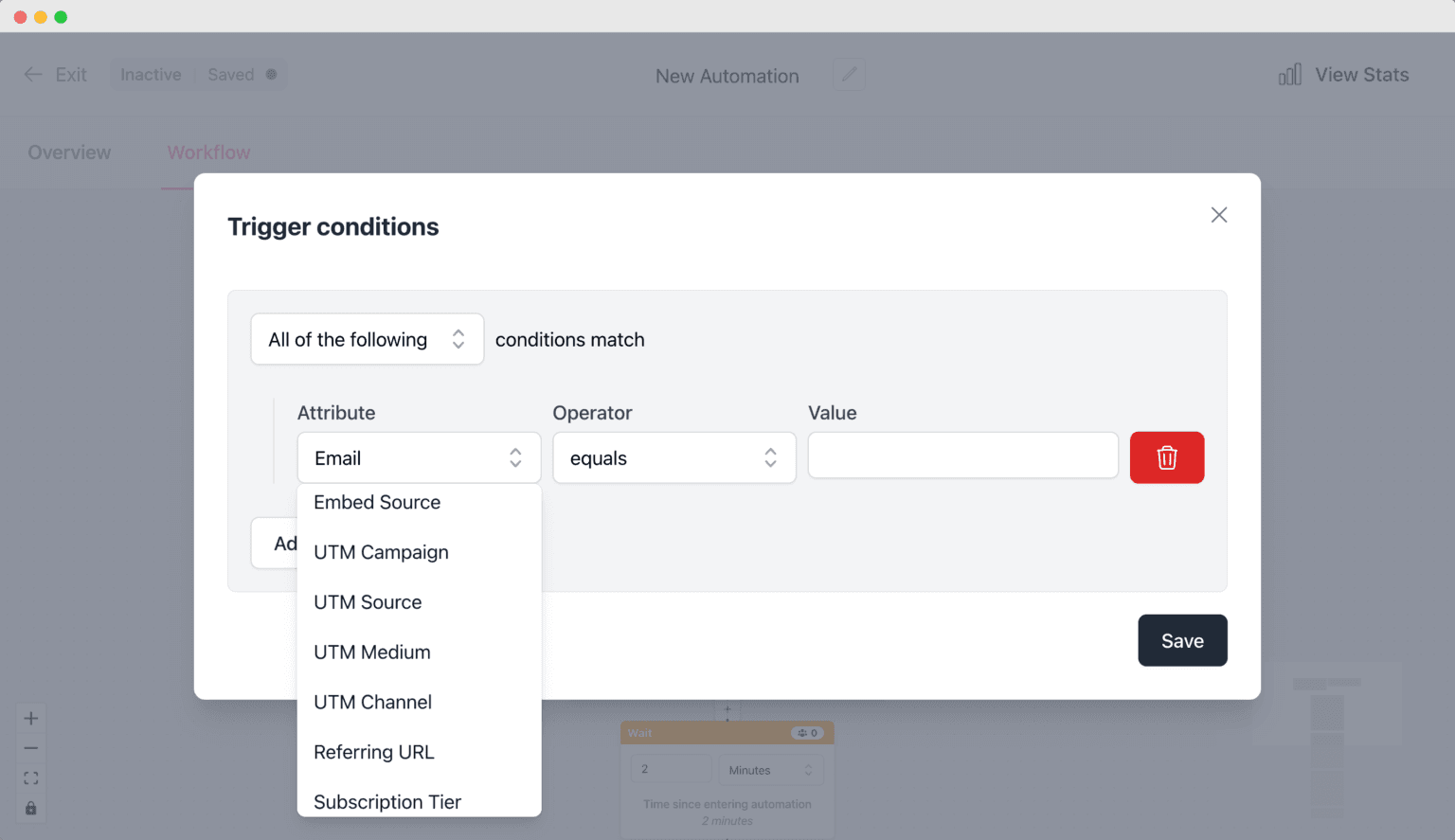
Task: Switch to the Overview tab
Action: 69,152
